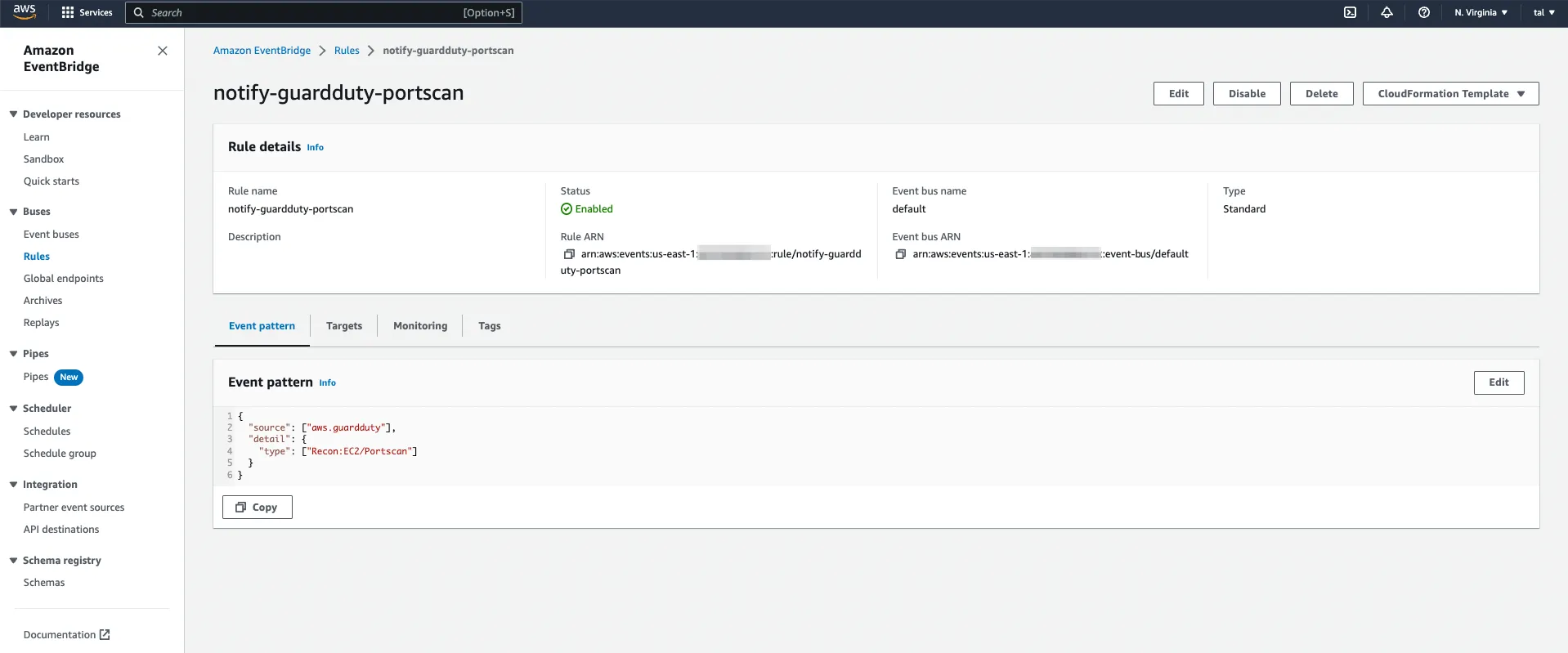This screenshot has width=1568, height=653.
Task: Collapse the Developer resources section
Action: [x=13, y=114]
